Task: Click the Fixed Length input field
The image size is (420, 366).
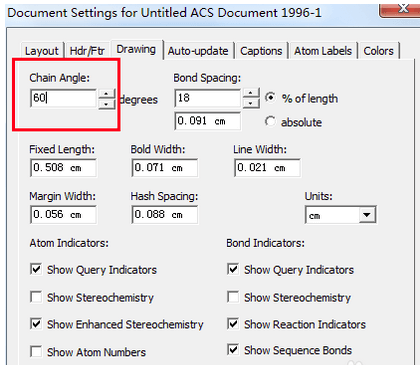Action: coord(63,168)
